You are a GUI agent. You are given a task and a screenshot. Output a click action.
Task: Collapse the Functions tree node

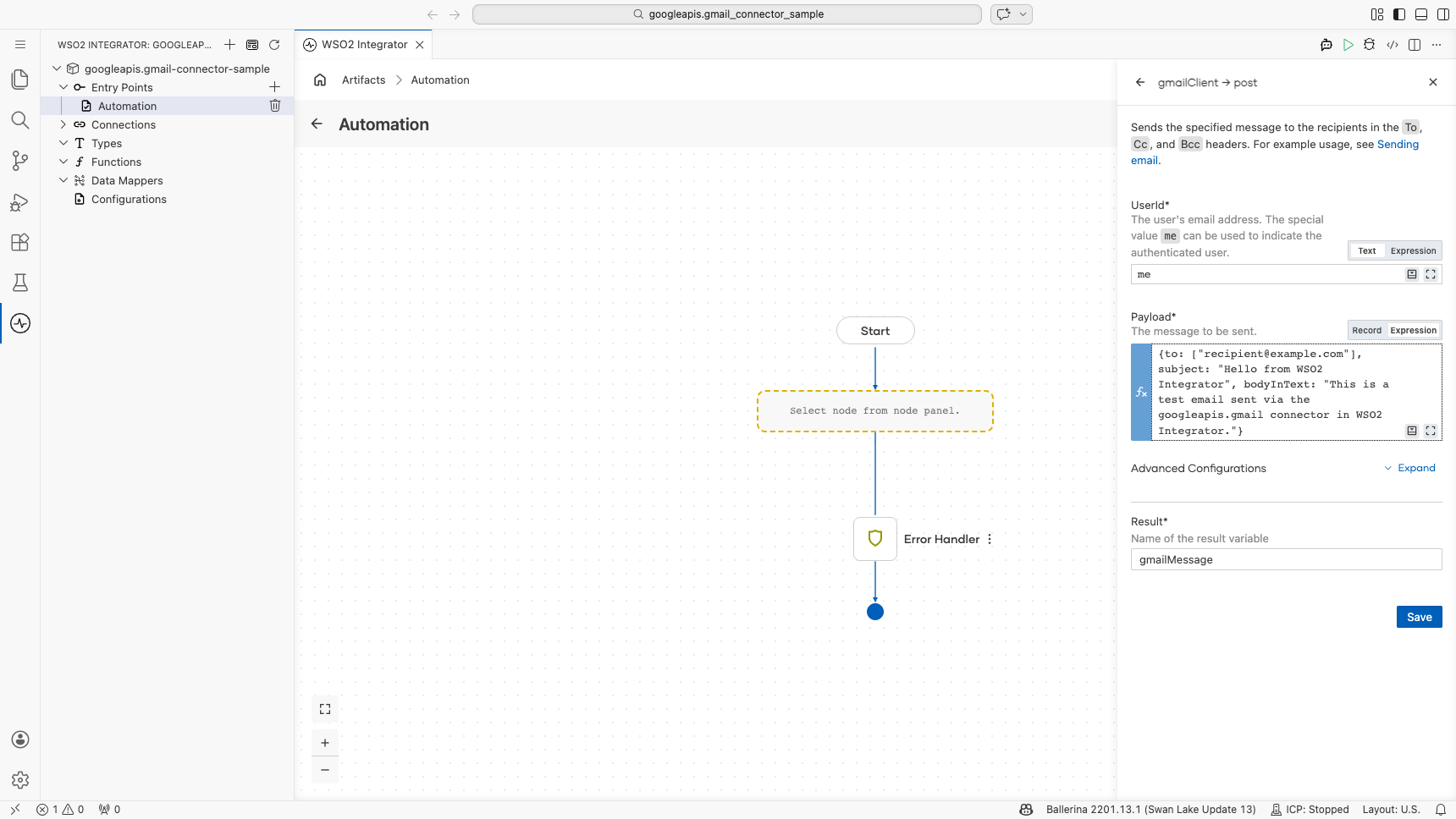click(x=63, y=162)
